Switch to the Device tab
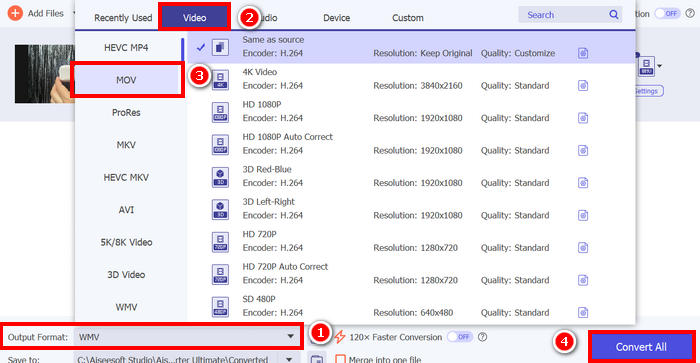 [x=337, y=18]
